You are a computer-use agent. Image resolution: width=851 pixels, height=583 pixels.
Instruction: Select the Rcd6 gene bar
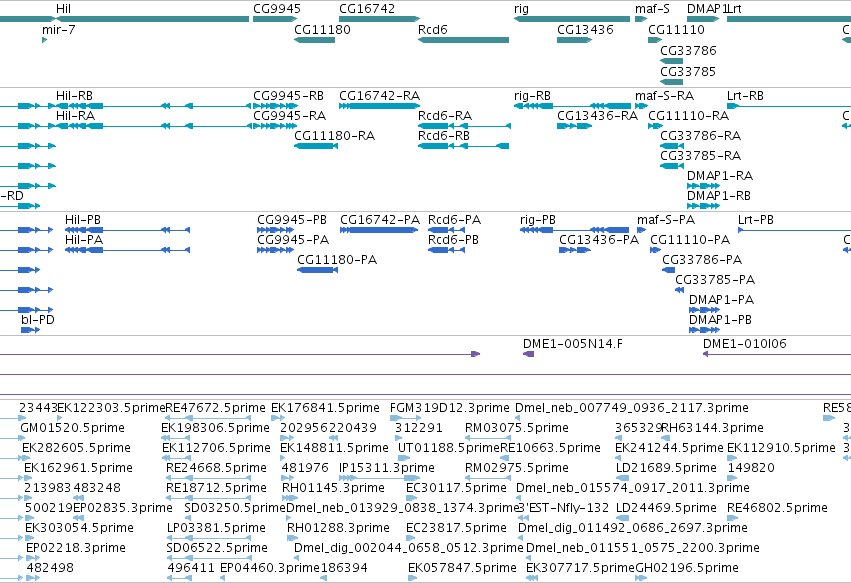pos(463,40)
